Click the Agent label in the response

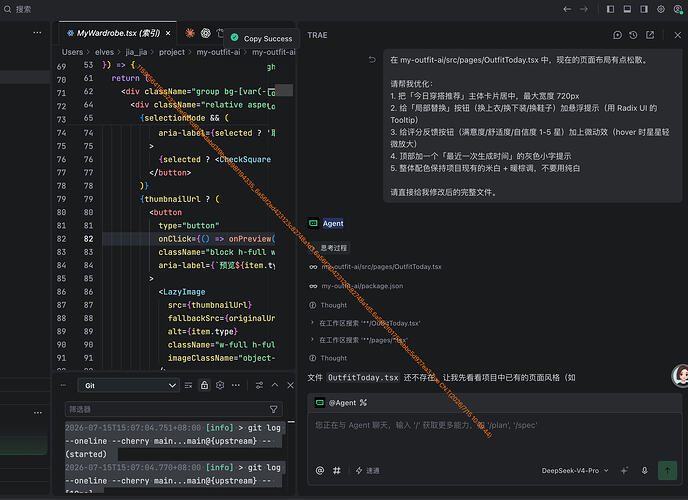[x=333, y=223]
